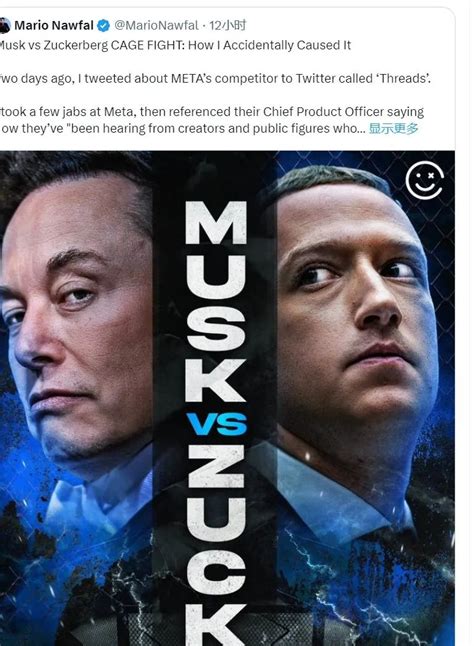This screenshot has height=646, width=474.
Task: Click the line starting "been hearing from creators"
Action: click(183, 128)
